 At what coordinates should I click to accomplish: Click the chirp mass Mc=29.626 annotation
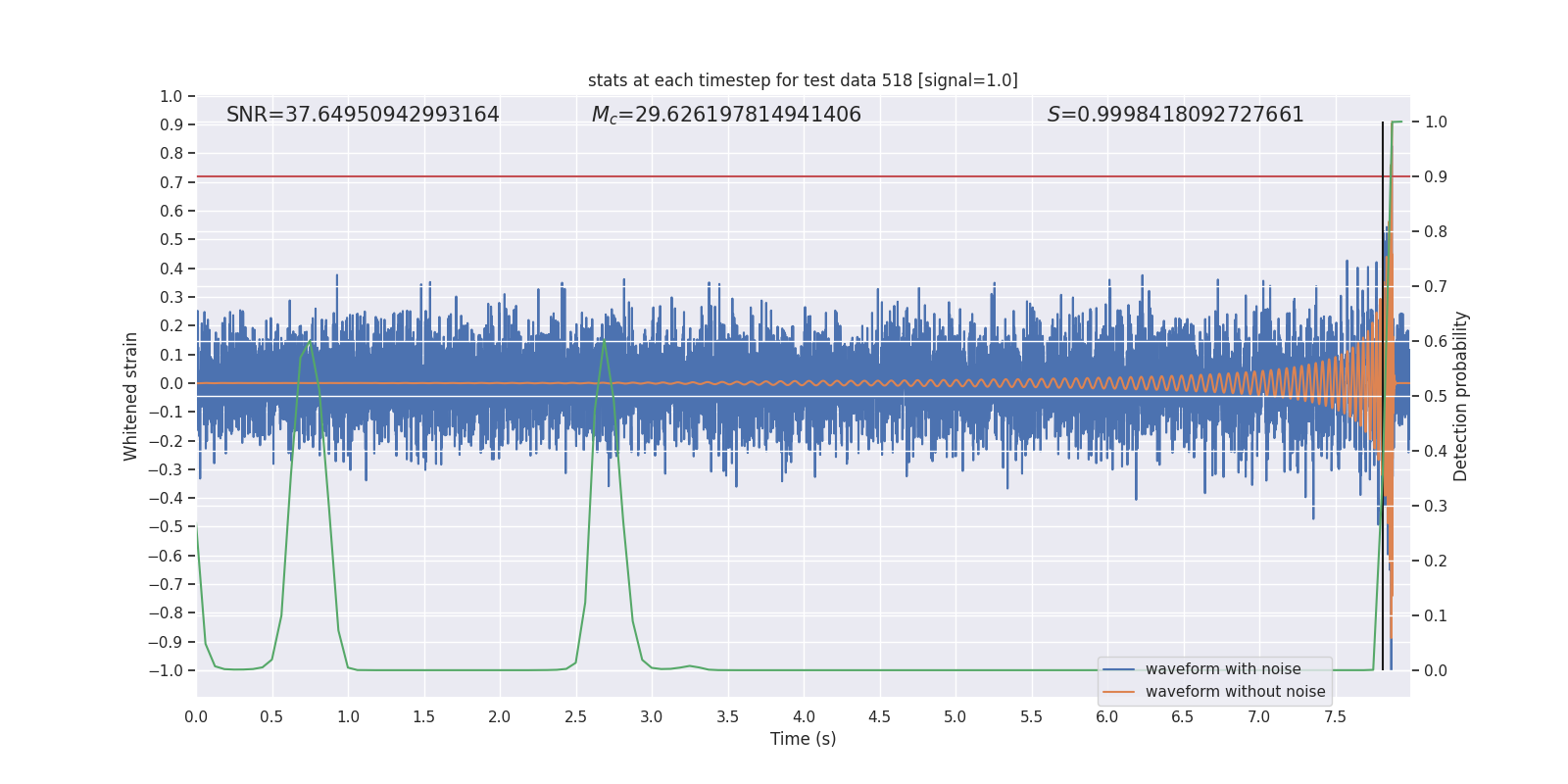point(726,115)
